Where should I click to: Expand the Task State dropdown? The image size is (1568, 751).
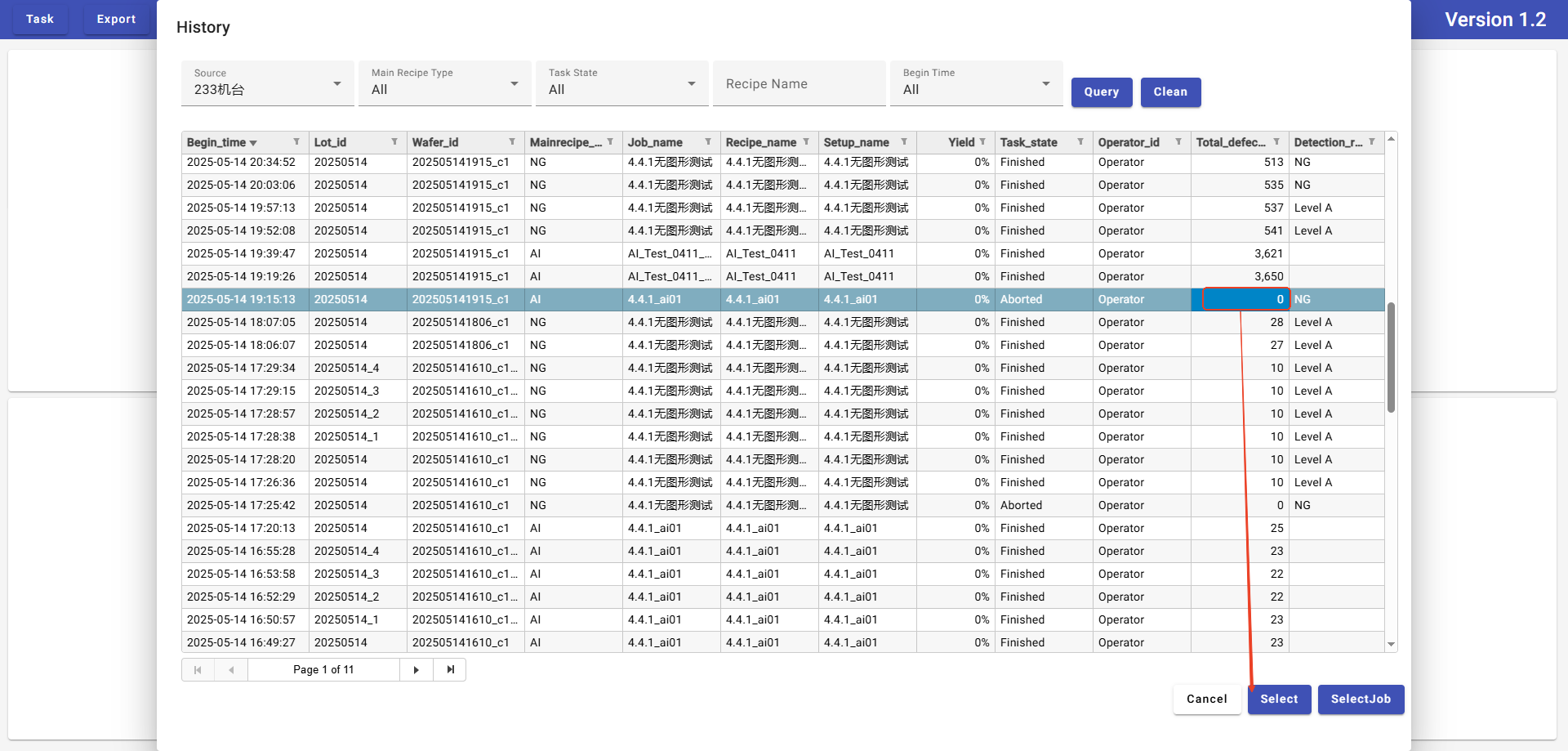point(621,83)
